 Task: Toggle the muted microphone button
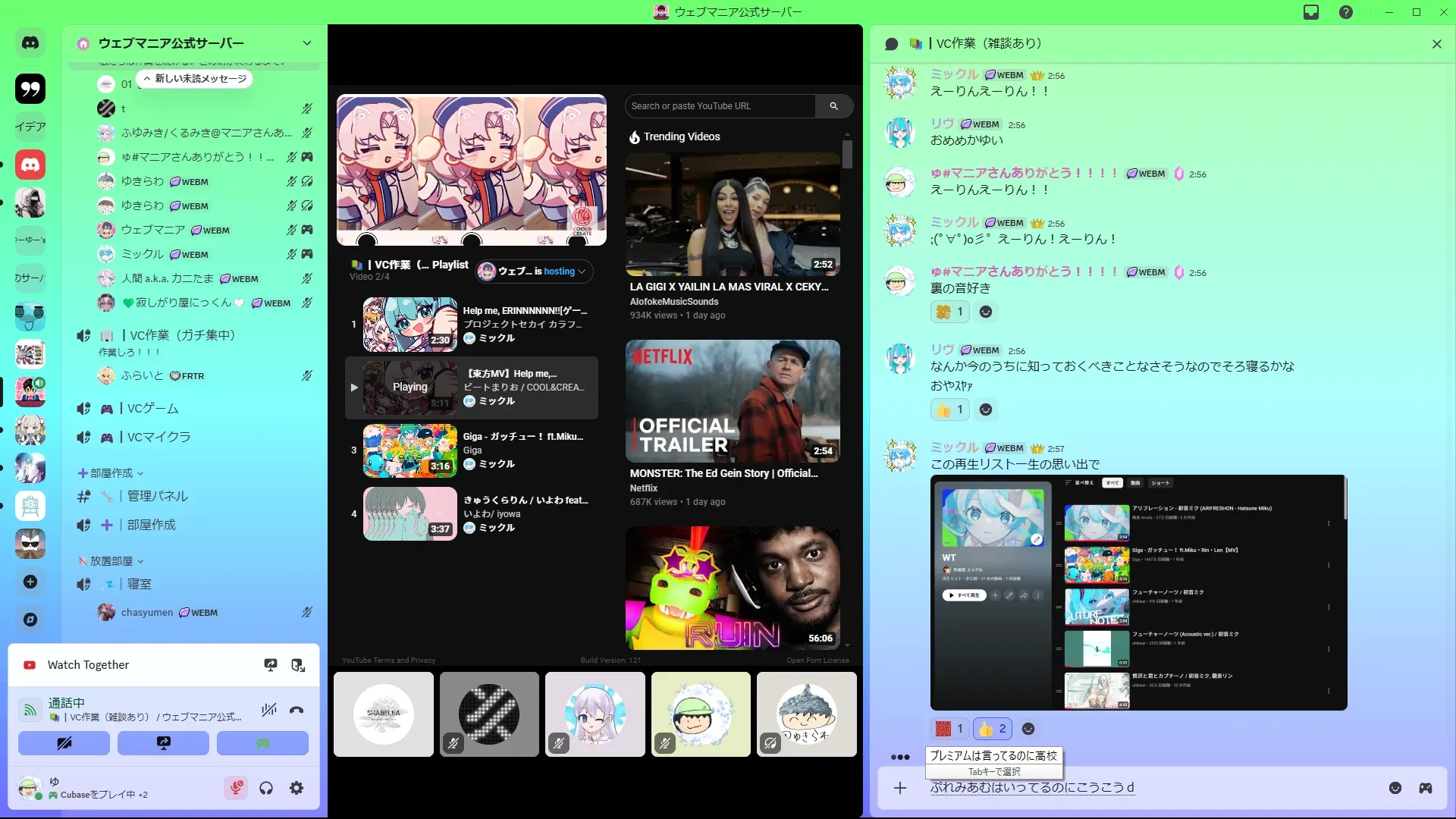pyautogui.click(x=236, y=788)
